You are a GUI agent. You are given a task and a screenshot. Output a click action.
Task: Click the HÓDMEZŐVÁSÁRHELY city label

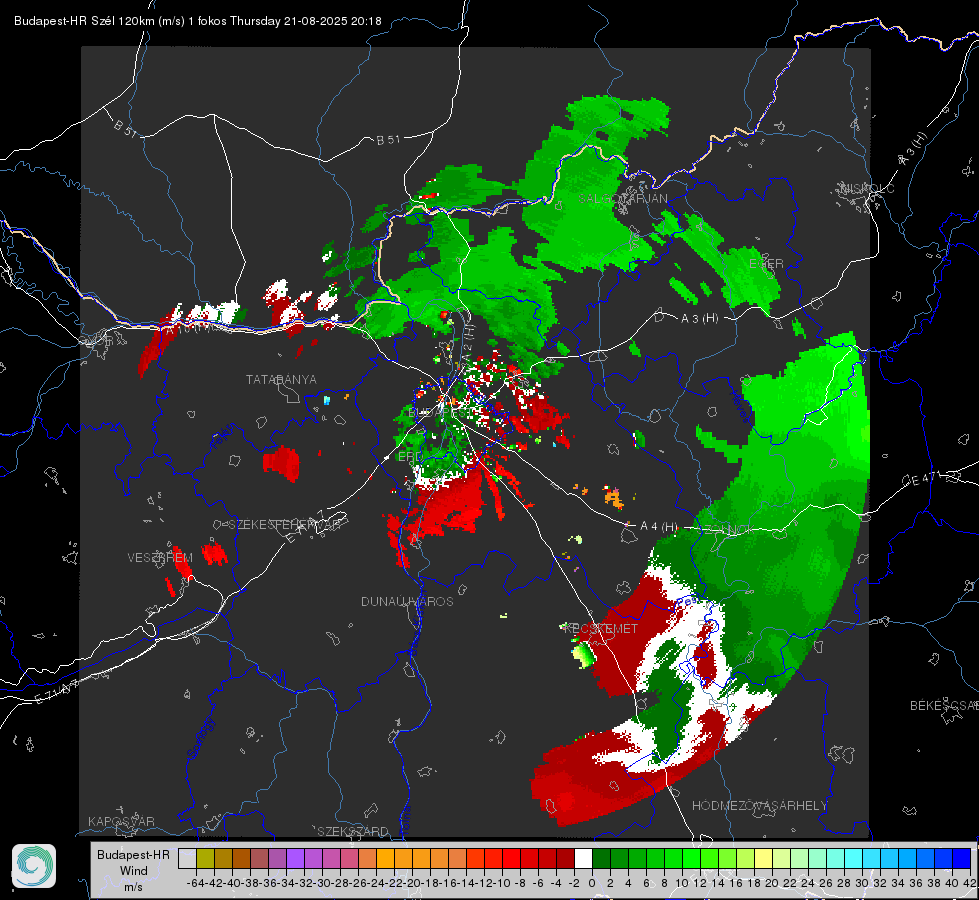click(x=759, y=806)
